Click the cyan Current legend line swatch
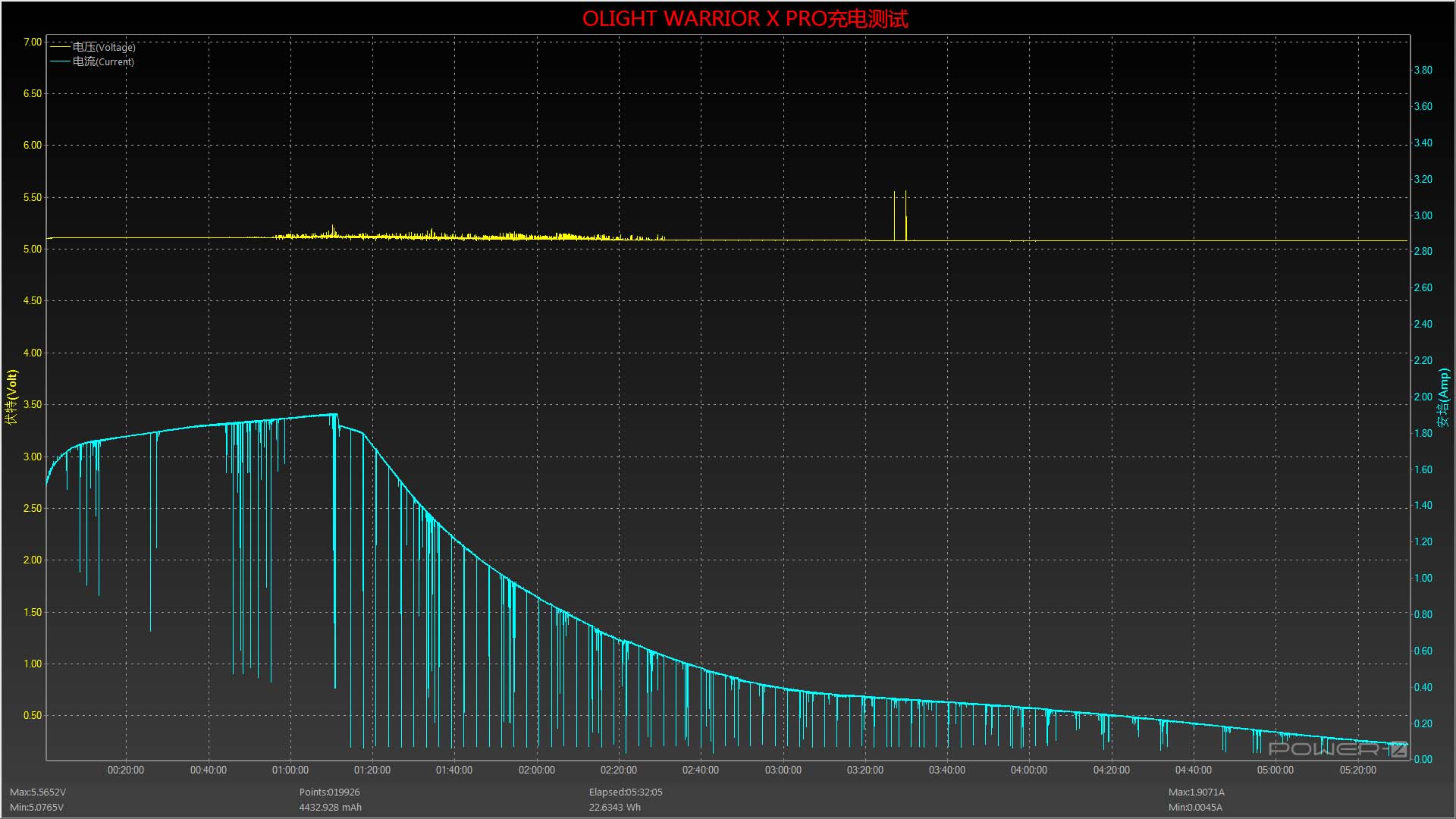This screenshot has width=1456, height=819. pyautogui.click(x=60, y=61)
